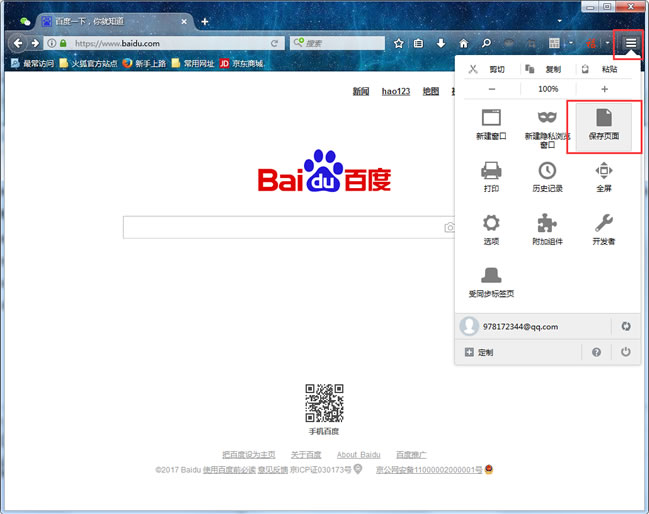Open Add-ons (附加组件) puzzle icon
The width and height of the screenshot is (649, 514).
click(x=547, y=223)
